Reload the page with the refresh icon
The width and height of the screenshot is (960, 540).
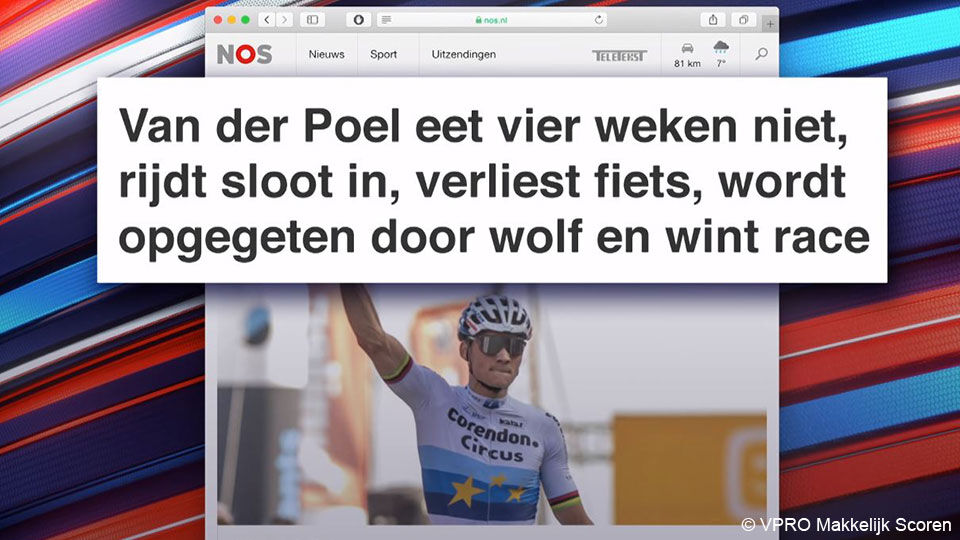pos(599,20)
